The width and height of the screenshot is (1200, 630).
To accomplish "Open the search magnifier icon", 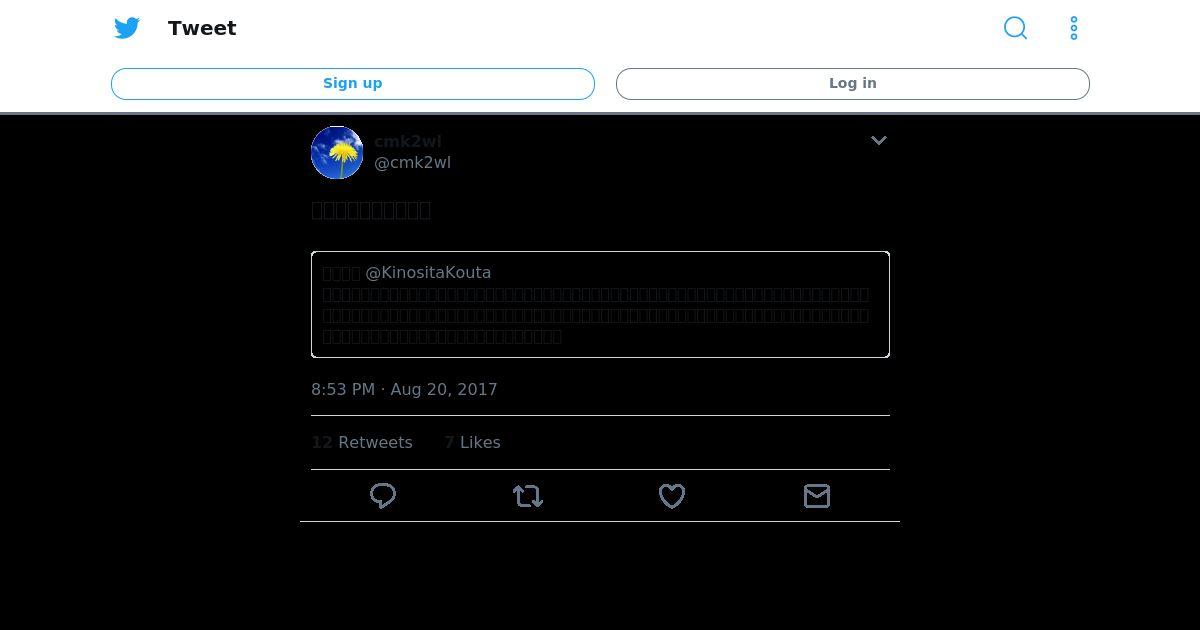I will click(x=1015, y=28).
